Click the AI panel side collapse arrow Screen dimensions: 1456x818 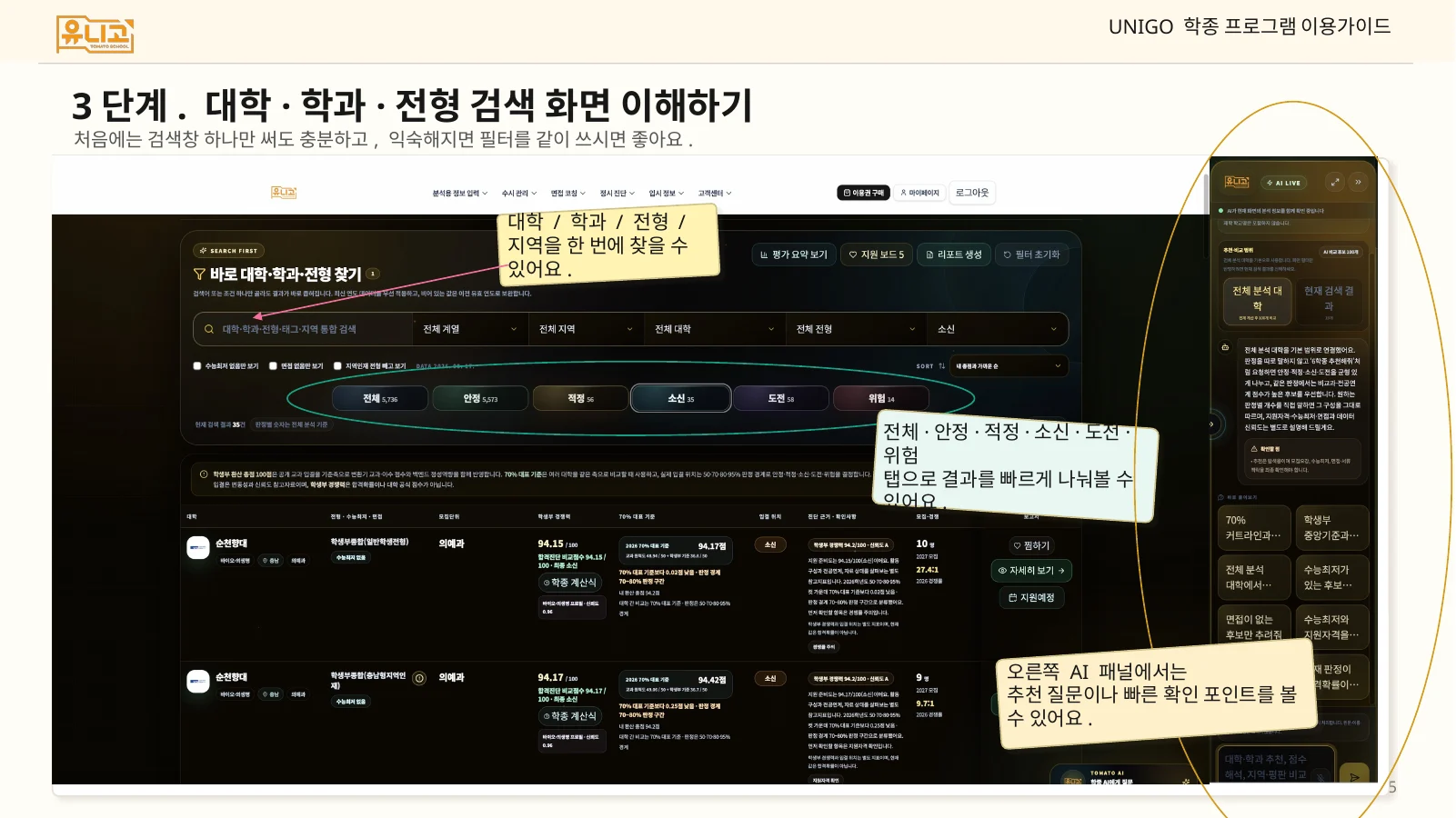point(1211,424)
